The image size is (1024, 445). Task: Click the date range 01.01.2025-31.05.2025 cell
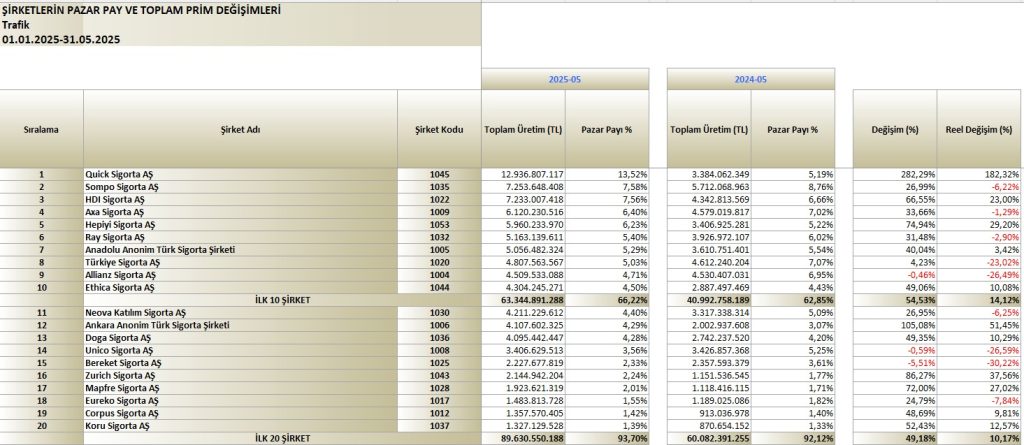click(61, 39)
